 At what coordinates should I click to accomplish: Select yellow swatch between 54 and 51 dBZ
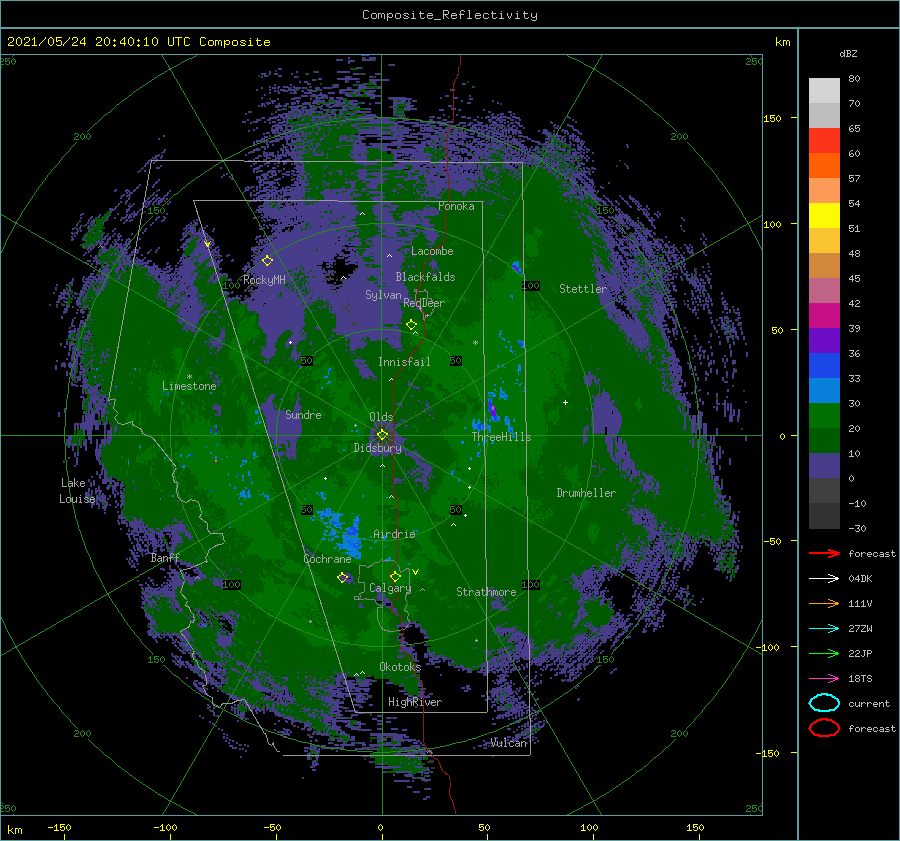click(824, 216)
